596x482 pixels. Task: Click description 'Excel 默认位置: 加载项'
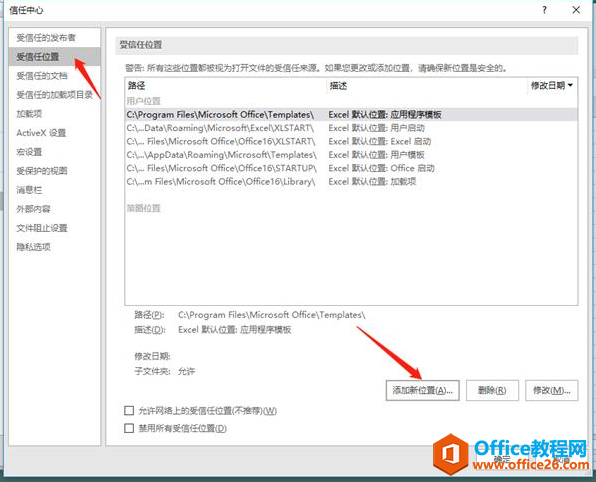click(372, 181)
